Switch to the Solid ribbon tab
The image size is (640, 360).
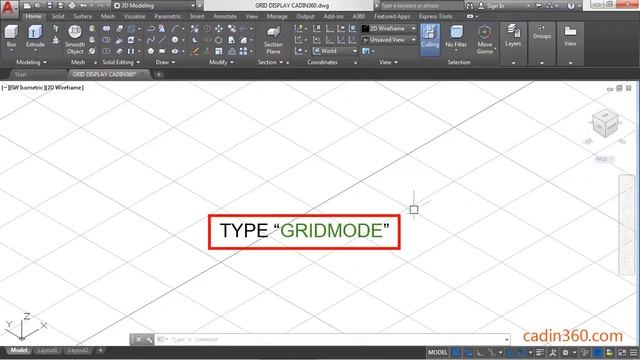[58, 16]
